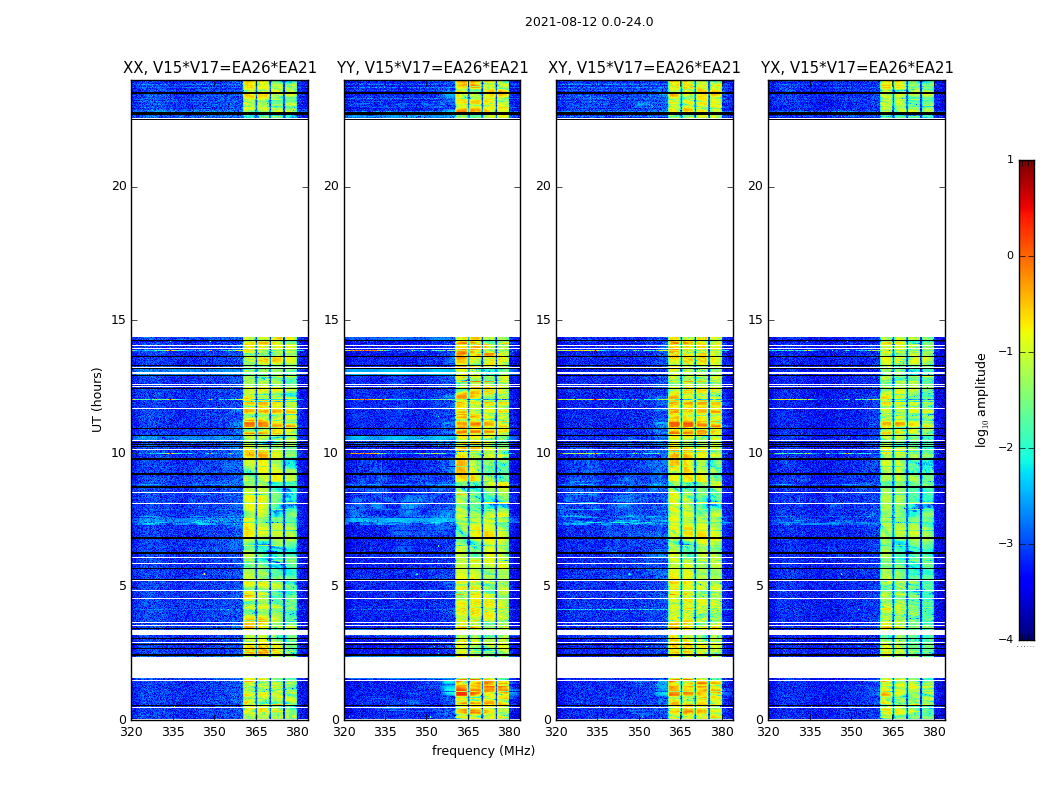1050x800 pixels.
Task: Click the XY panel title text
Action: [x=644, y=68]
